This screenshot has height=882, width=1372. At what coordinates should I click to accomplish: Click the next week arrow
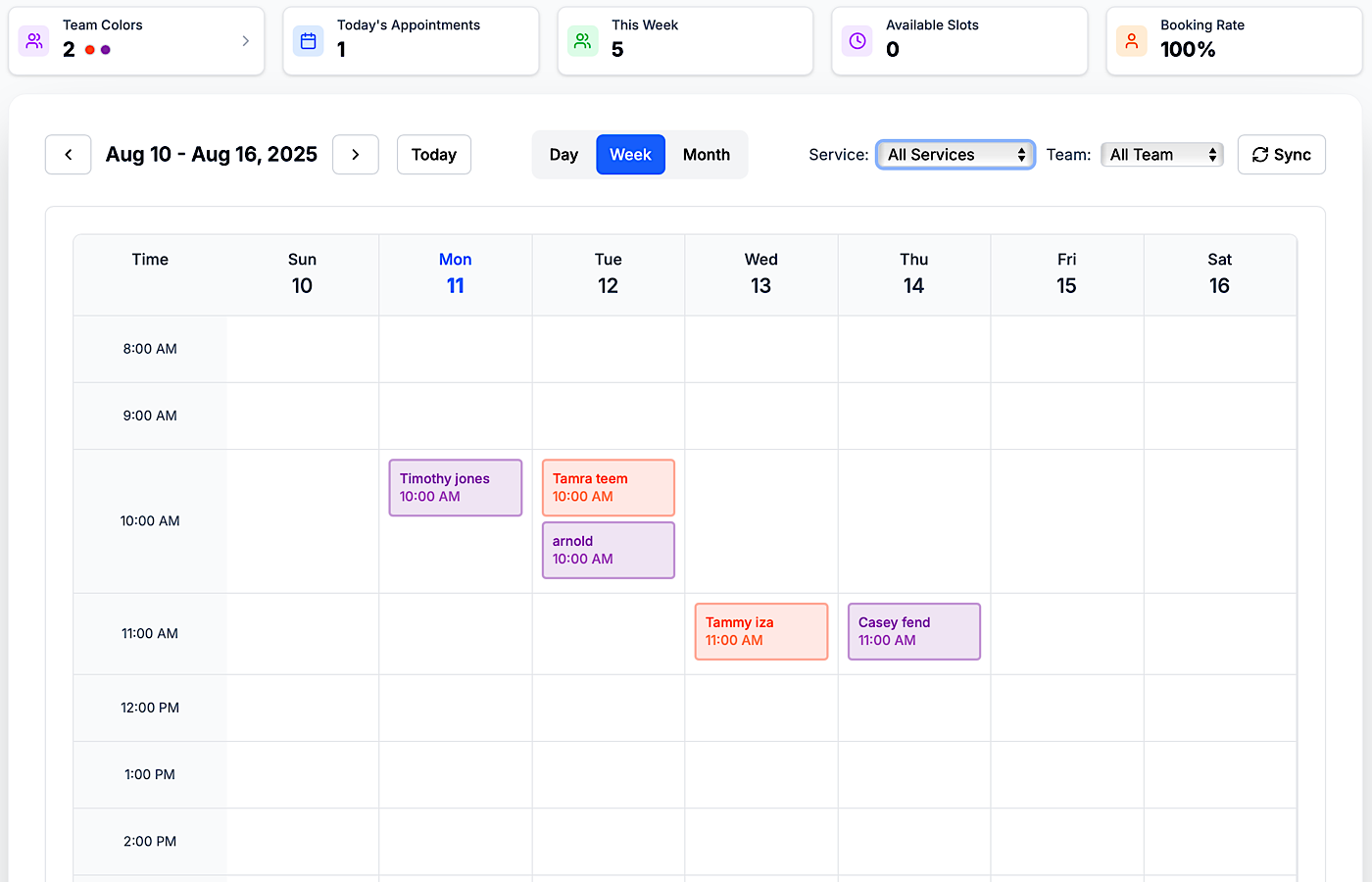pyautogui.click(x=355, y=154)
